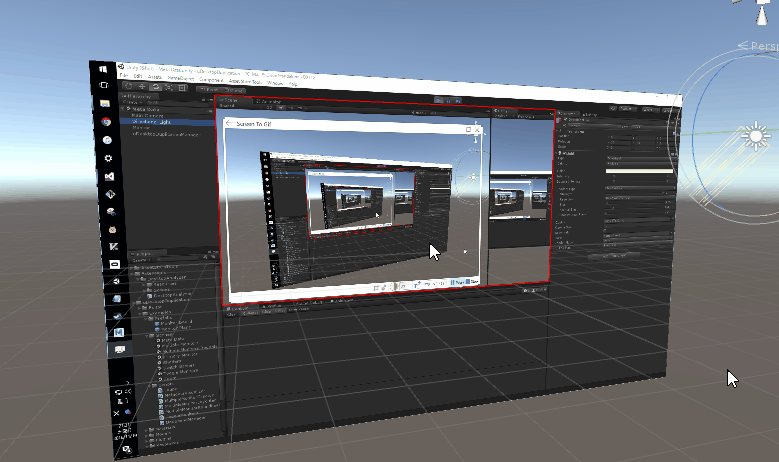Open the File menu

click(x=124, y=75)
